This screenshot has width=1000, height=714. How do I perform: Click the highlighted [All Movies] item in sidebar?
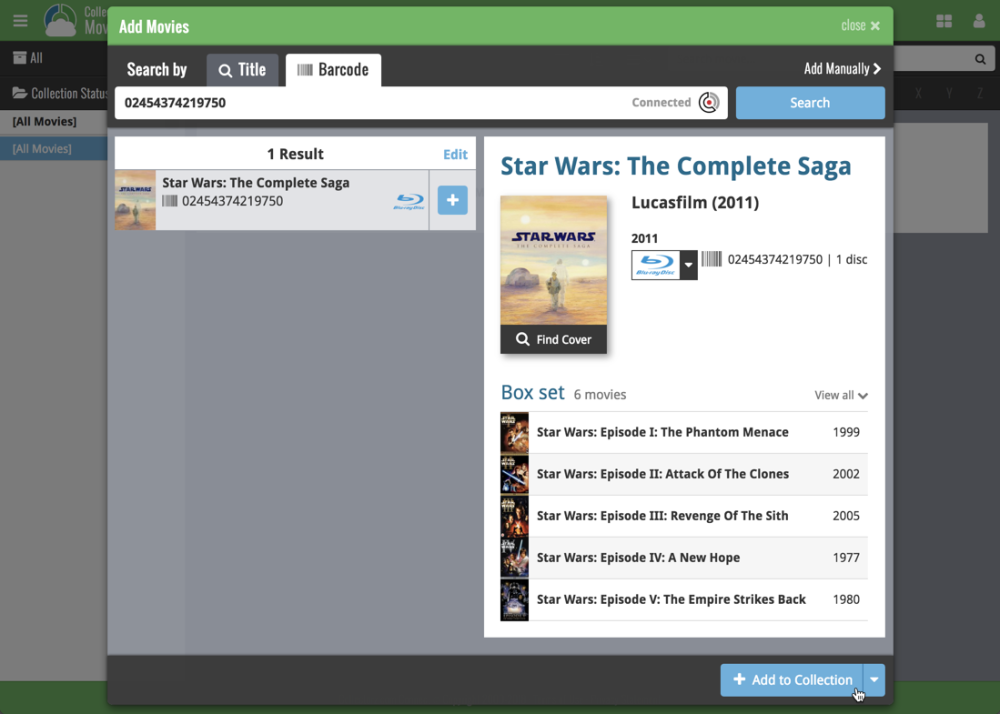click(x=54, y=149)
